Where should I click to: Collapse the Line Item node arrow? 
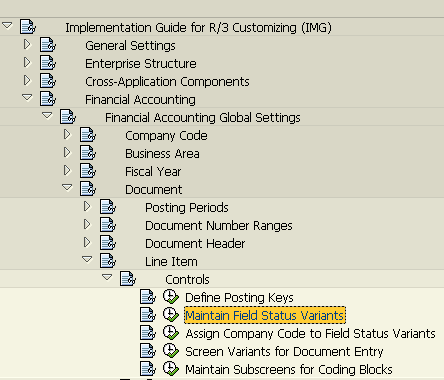[x=87, y=259]
